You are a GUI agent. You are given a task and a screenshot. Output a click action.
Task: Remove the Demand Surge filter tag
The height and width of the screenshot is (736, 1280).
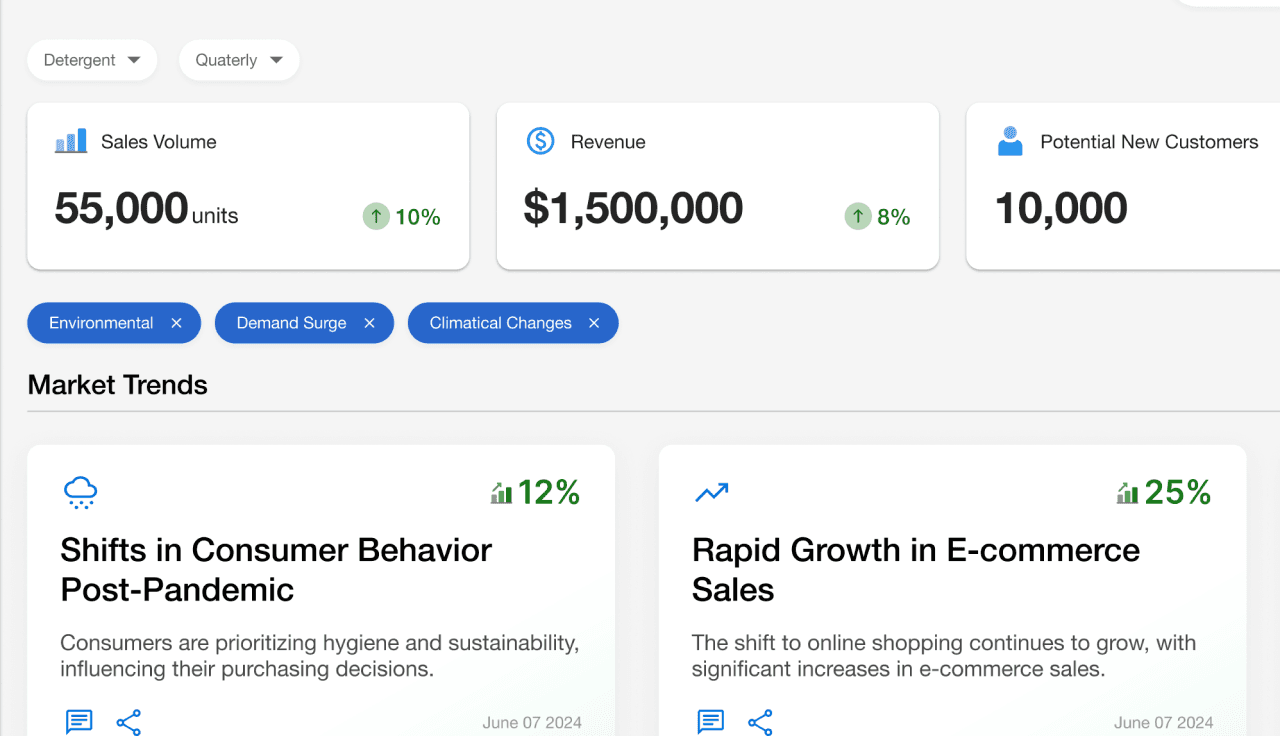pyautogui.click(x=369, y=323)
